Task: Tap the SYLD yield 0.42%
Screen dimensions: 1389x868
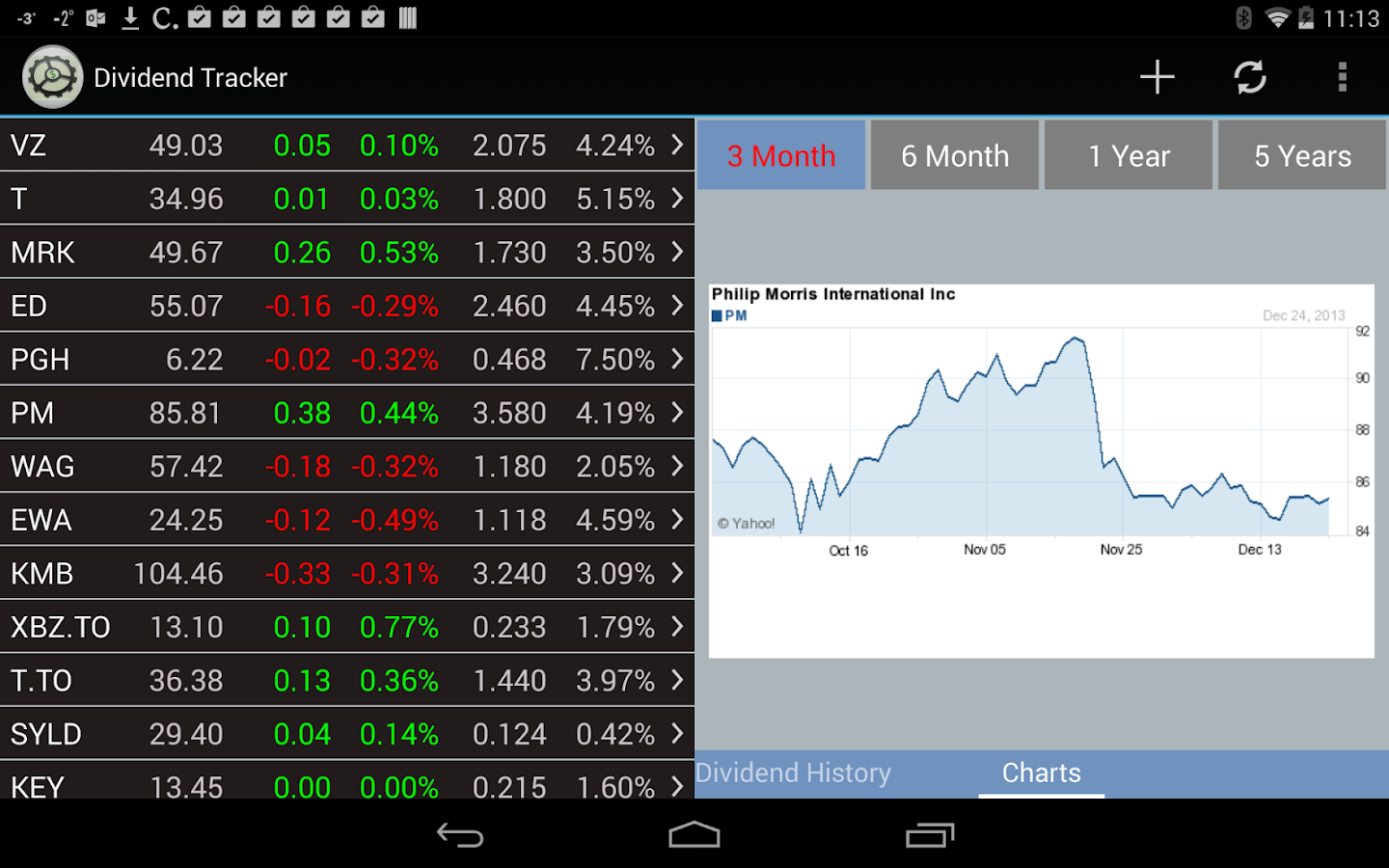Action: (615, 734)
